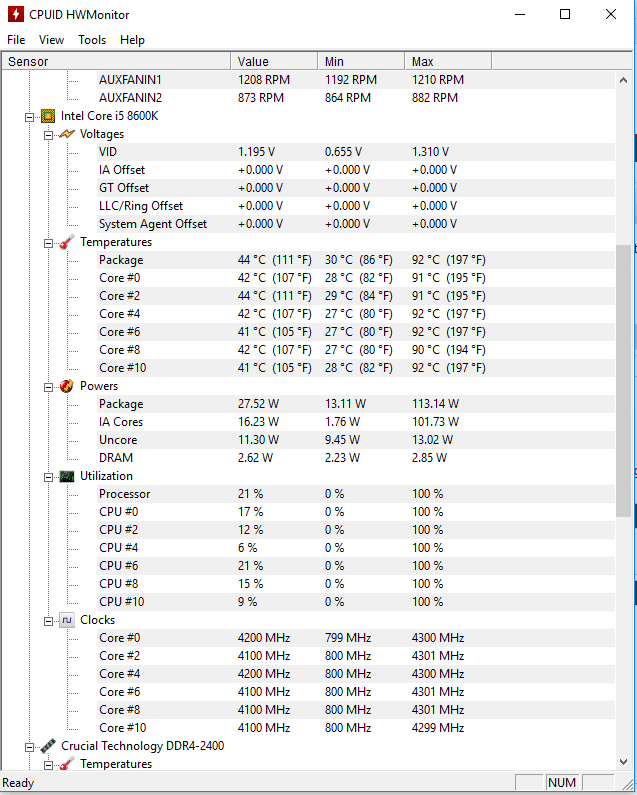Open the Tools menu

pyautogui.click(x=92, y=40)
